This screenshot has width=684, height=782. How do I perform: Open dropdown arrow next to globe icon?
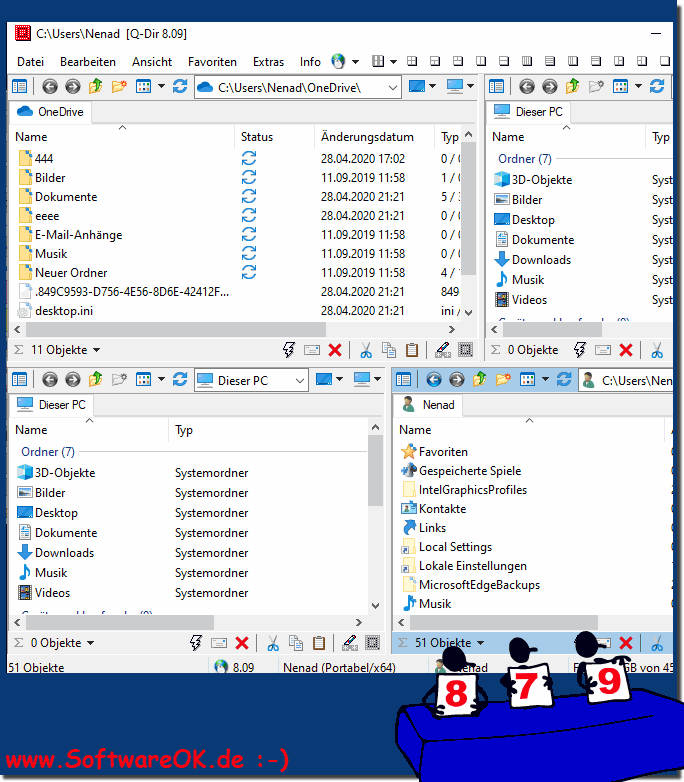tap(355, 62)
